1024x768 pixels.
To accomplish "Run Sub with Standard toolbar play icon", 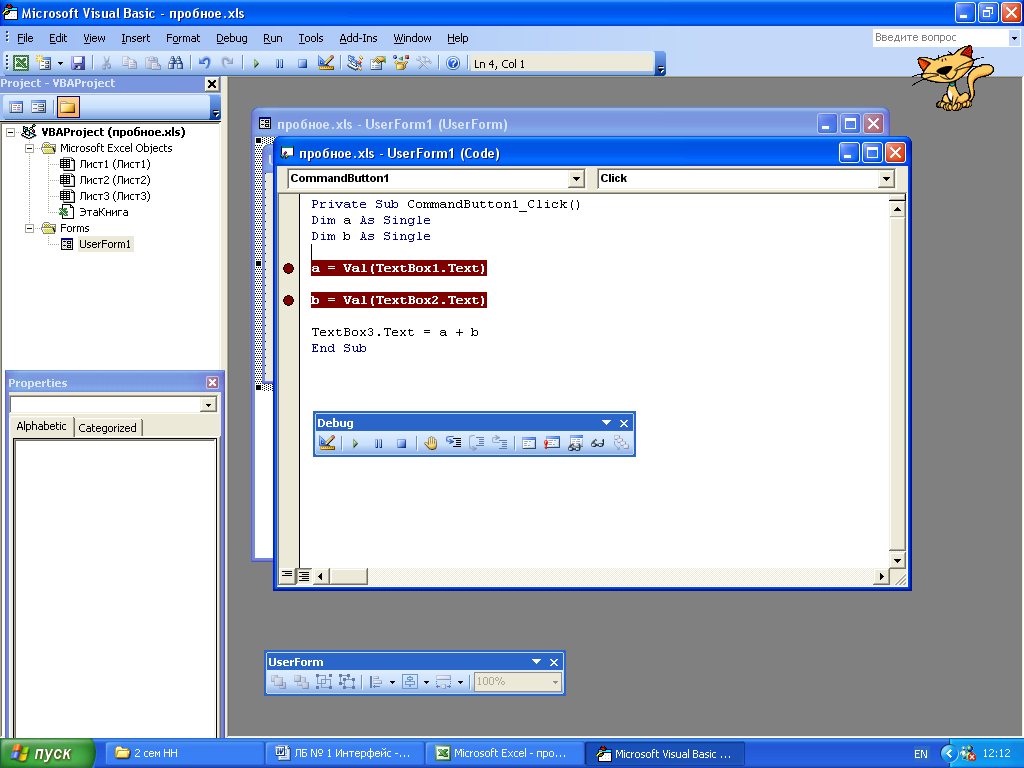I will [256, 63].
